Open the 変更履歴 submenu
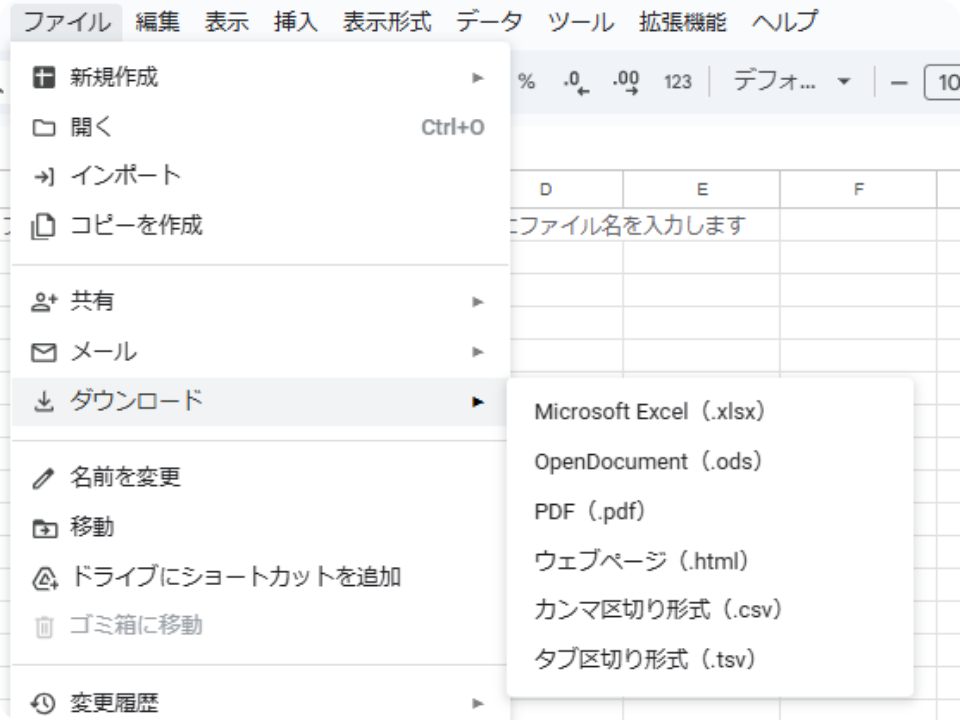Screen dimensions: 960x720 pos(260,703)
